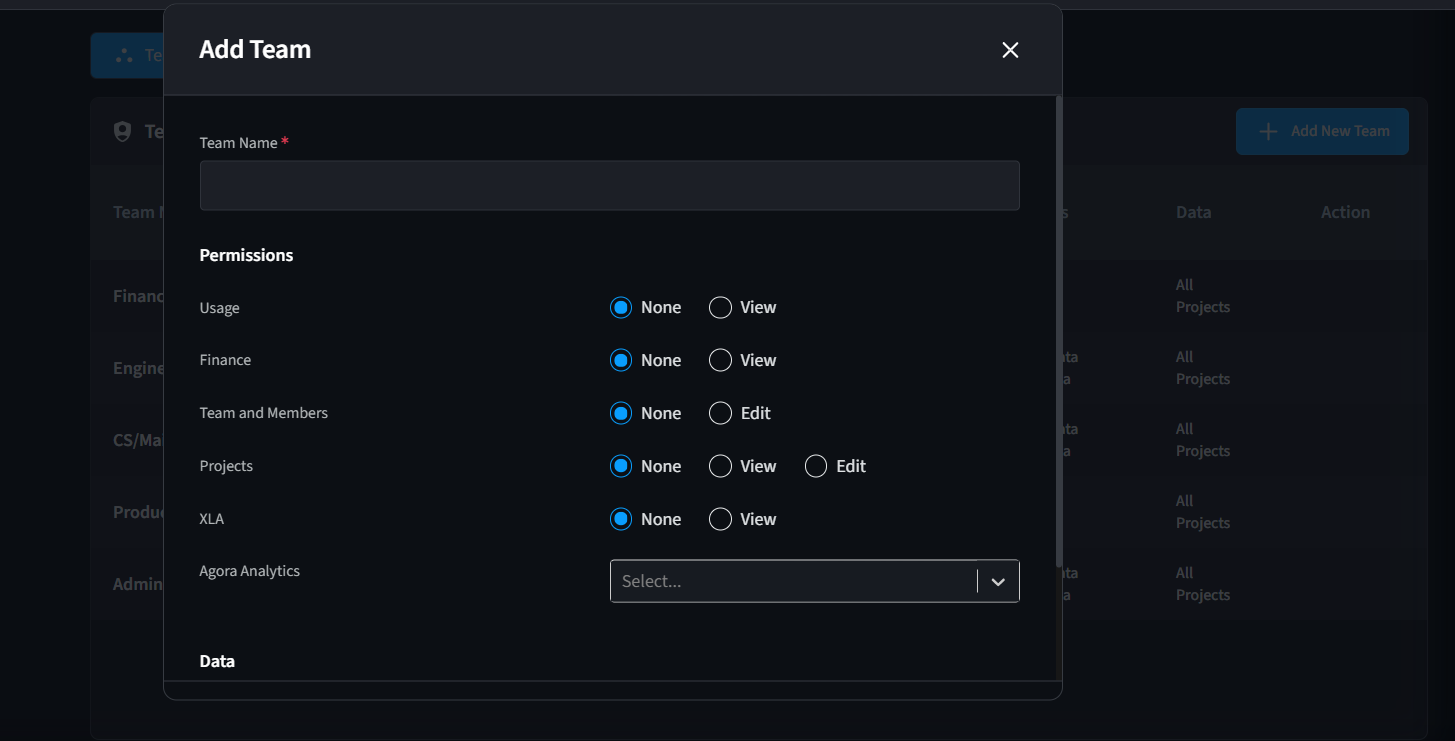Image resolution: width=1455 pixels, height=741 pixels.
Task: Close the Add Team dialog with X icon
Action: click(x=1010, y=50)
